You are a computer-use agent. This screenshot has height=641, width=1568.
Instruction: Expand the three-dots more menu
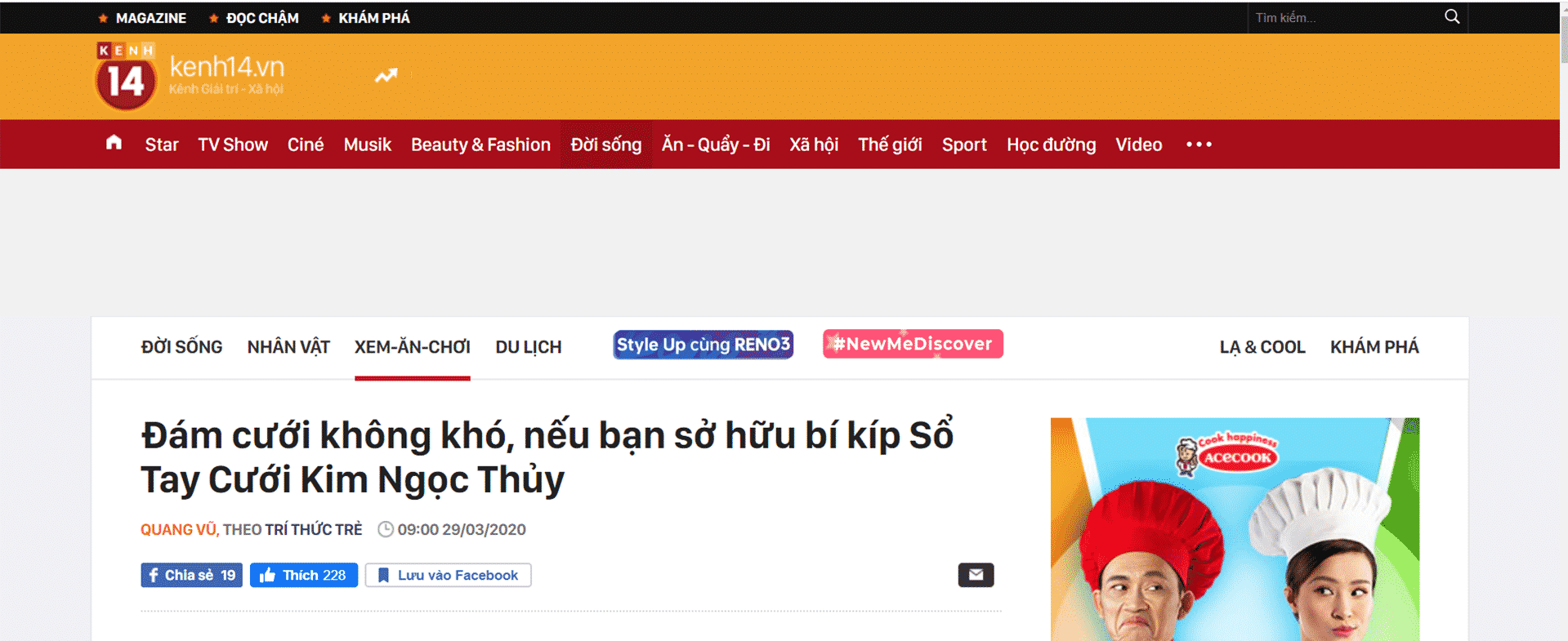pyautogui.click(x=1199, y=145)
